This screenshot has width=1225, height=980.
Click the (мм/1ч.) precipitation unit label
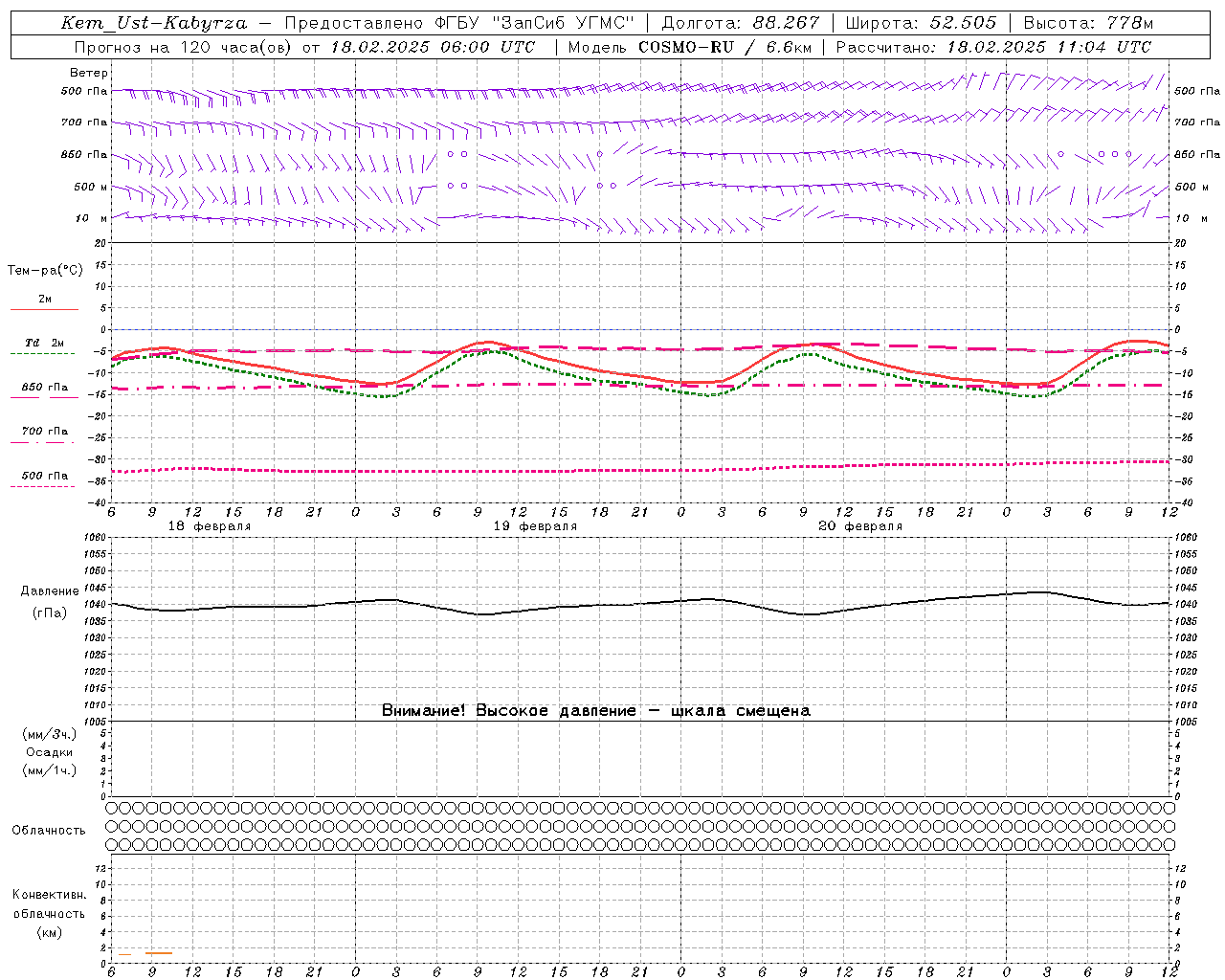click(x=50, y=770)
